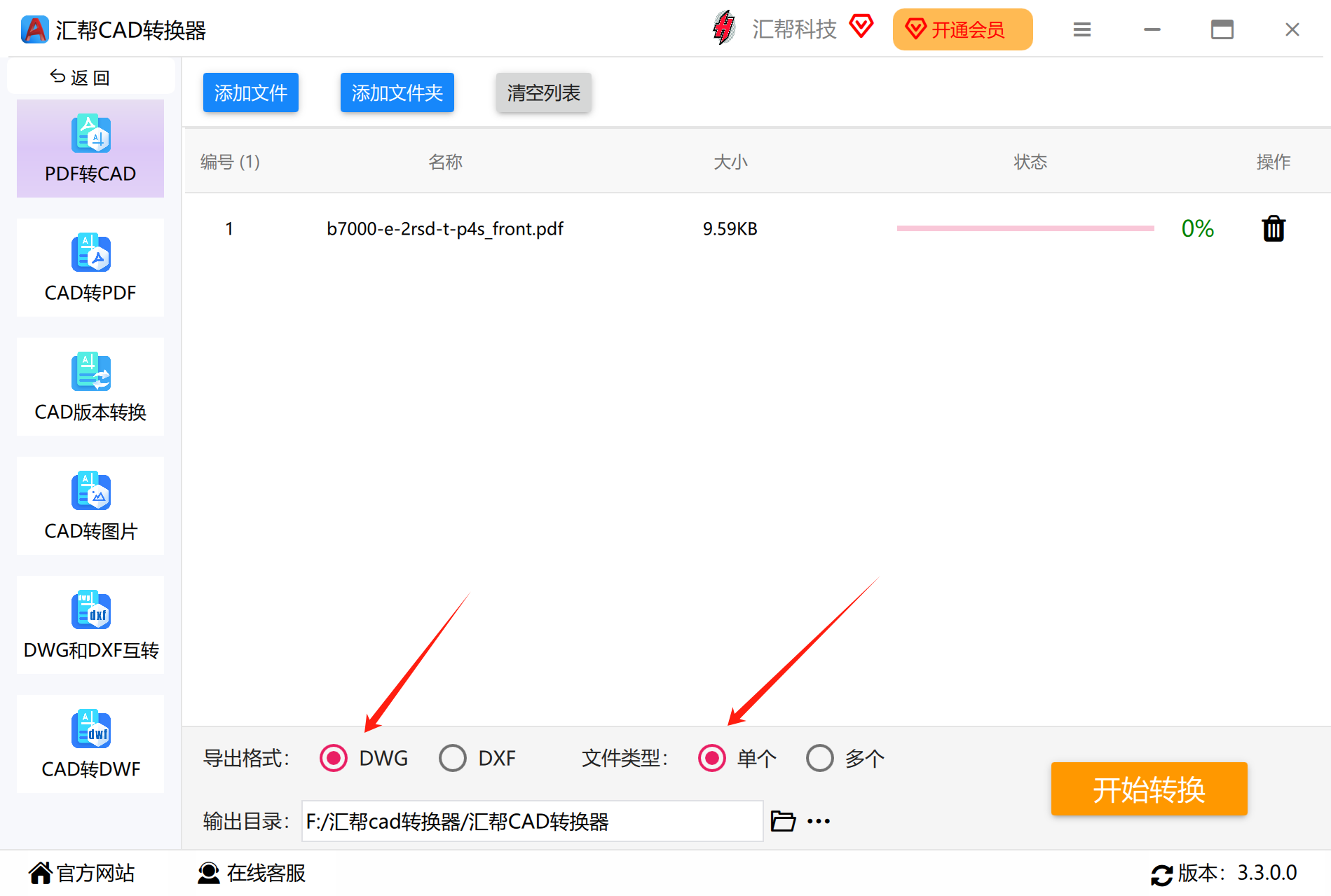The width and height of the screenshot is (1331, 896).
Task: Click the app logo in title bar
Action: point(35,29)
